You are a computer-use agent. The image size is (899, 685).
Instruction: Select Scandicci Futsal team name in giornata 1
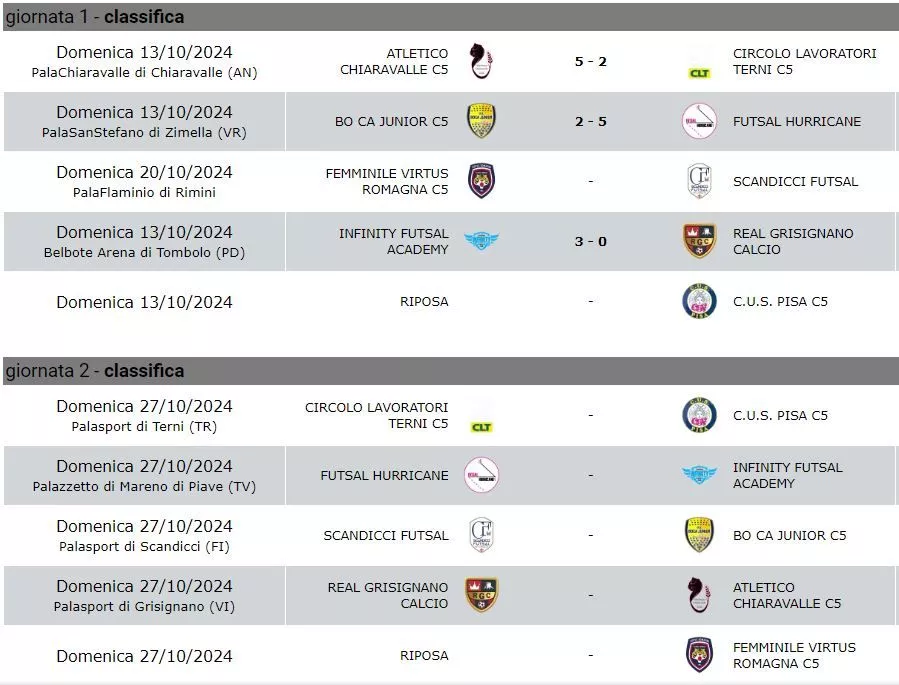[795, 181]
